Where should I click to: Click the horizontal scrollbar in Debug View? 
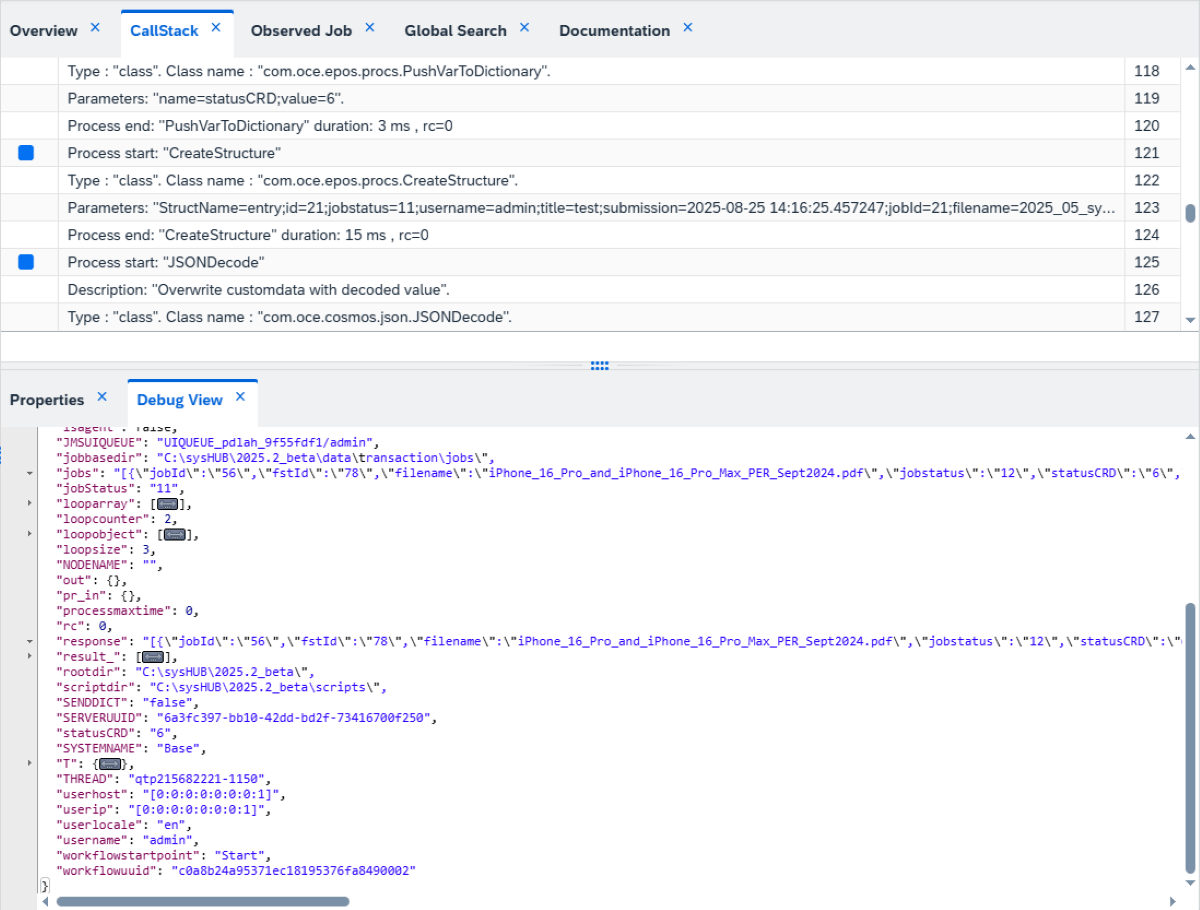coord(203,901)
